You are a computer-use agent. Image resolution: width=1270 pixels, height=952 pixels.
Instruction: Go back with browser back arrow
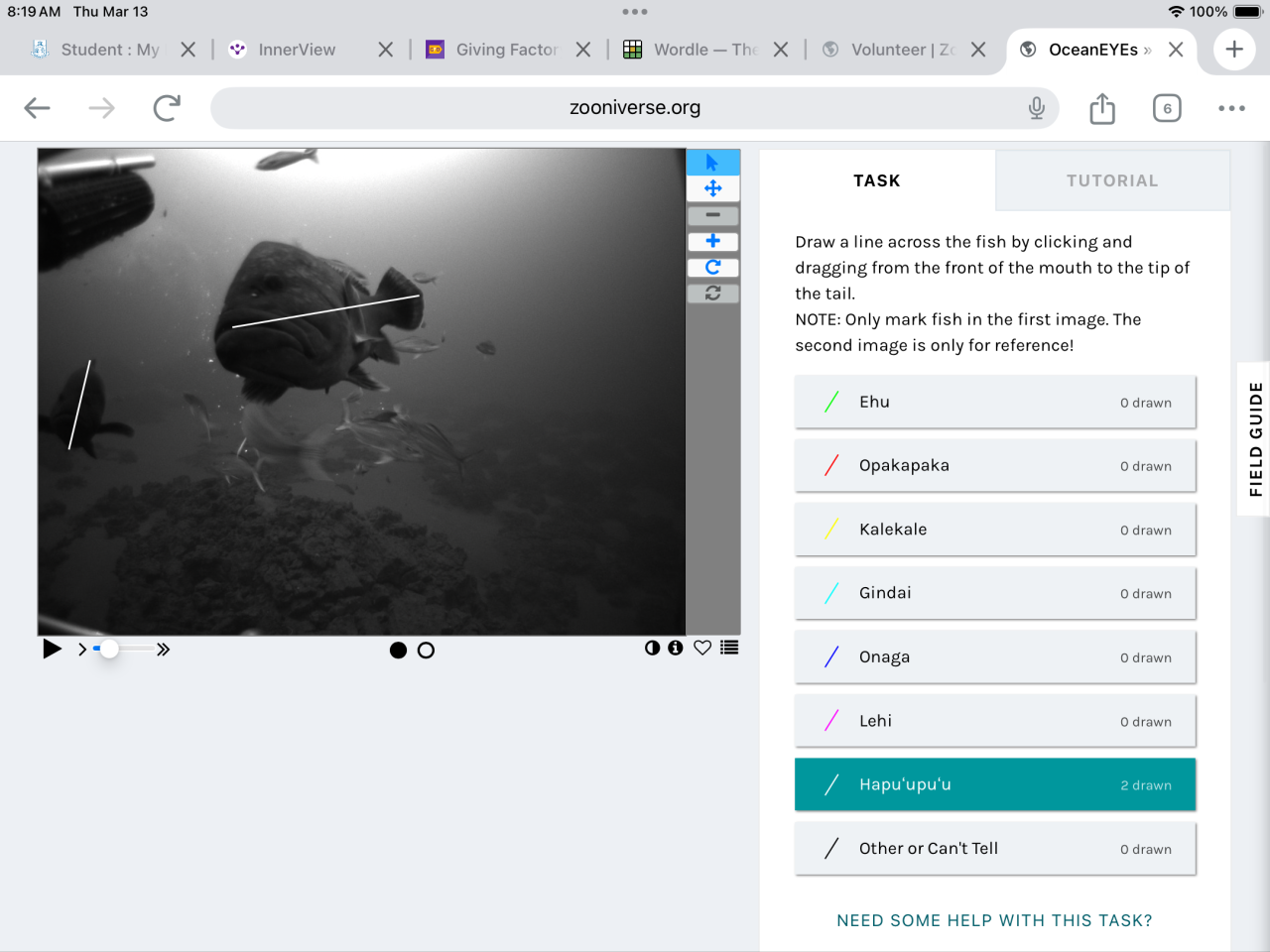click(x=37, y=108)
